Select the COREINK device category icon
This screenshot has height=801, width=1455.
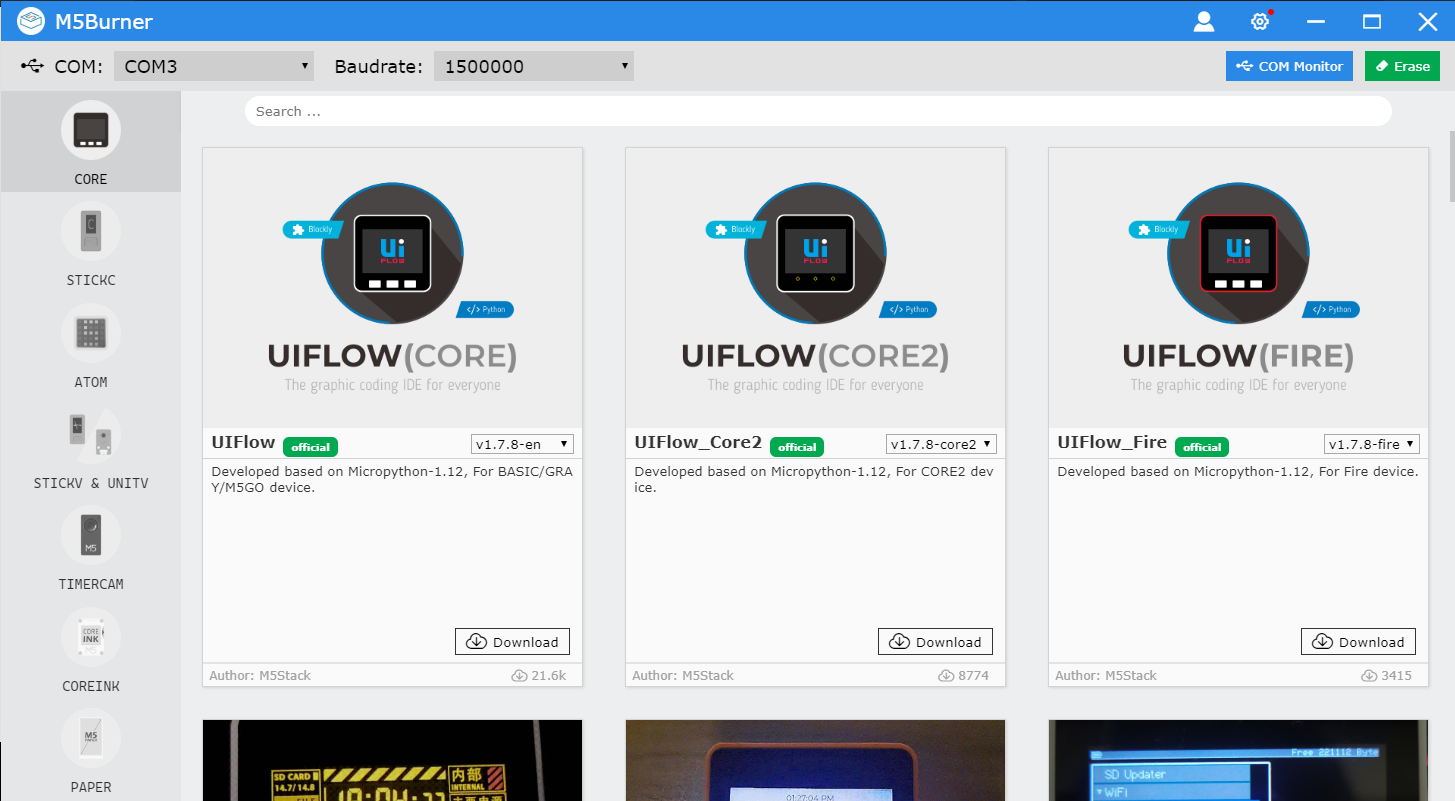point(91,637)
